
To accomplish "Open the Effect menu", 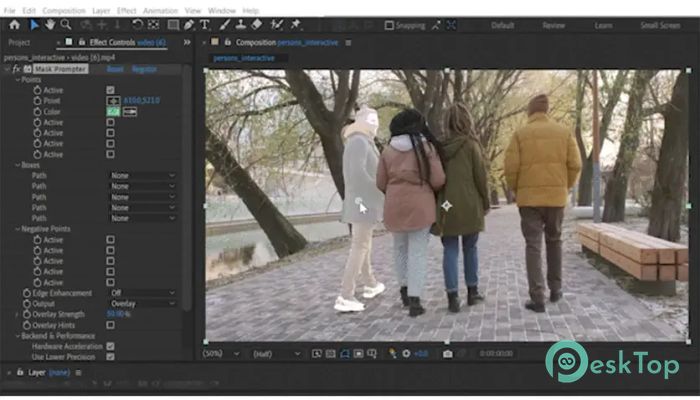I will click(x=126, y=10).
